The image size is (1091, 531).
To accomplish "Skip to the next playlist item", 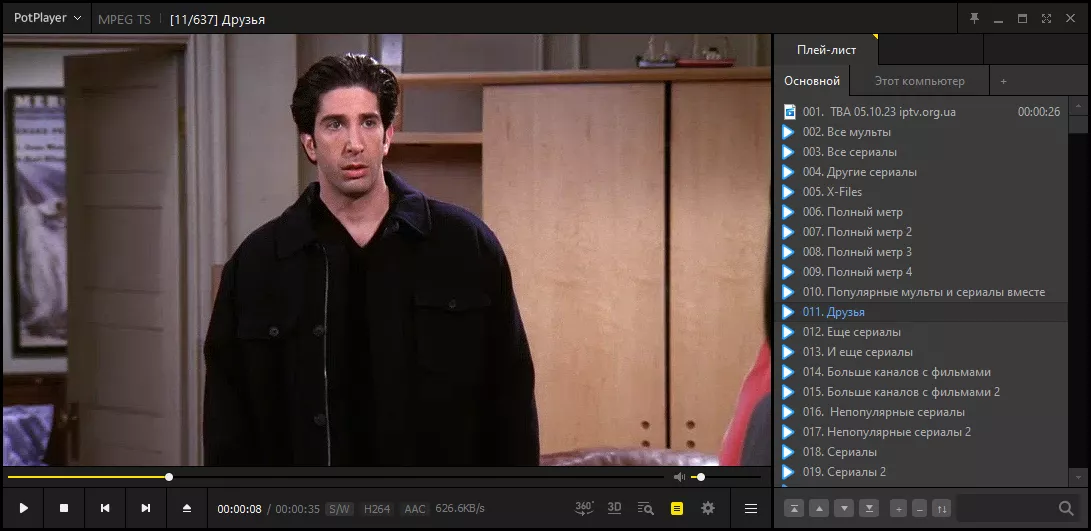I will (146, 508).
